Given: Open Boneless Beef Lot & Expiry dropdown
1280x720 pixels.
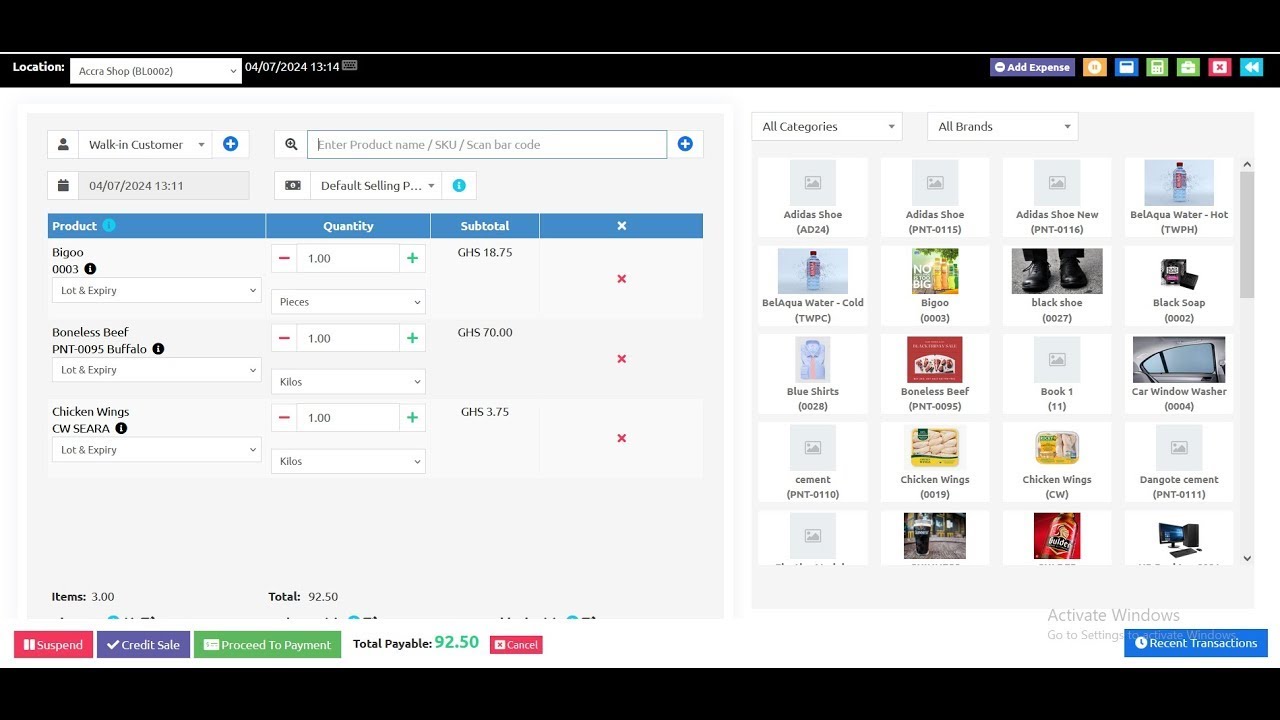Looking at the screenshot, I should click(x=156, y=370).
